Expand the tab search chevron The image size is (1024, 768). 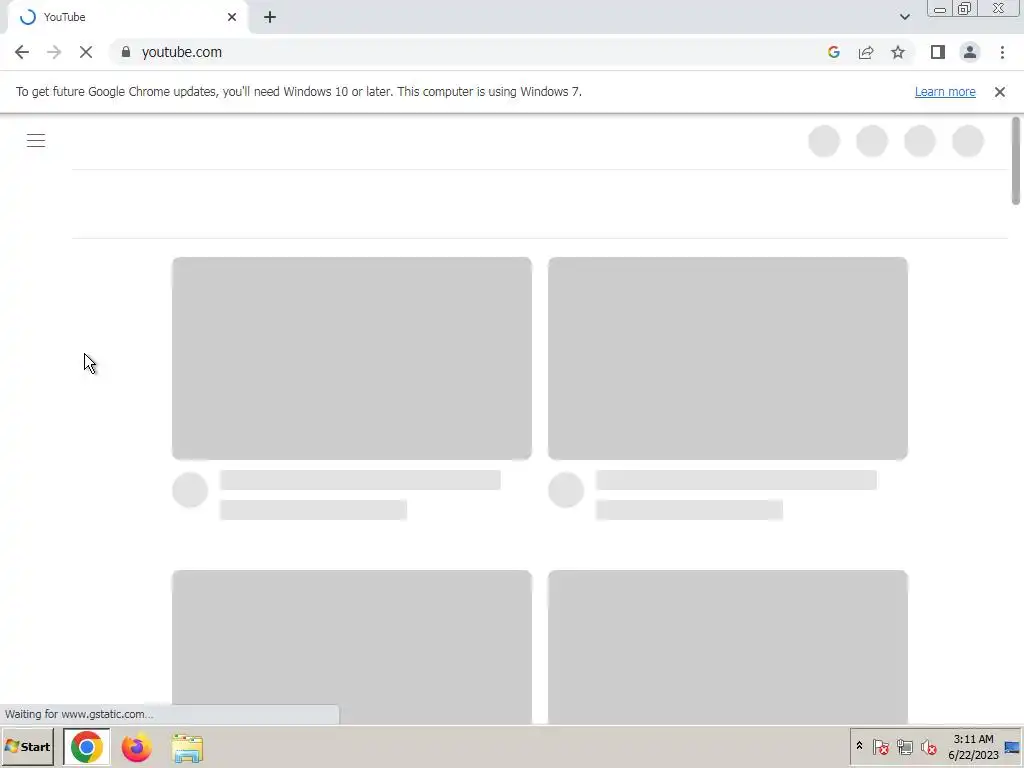904,17
